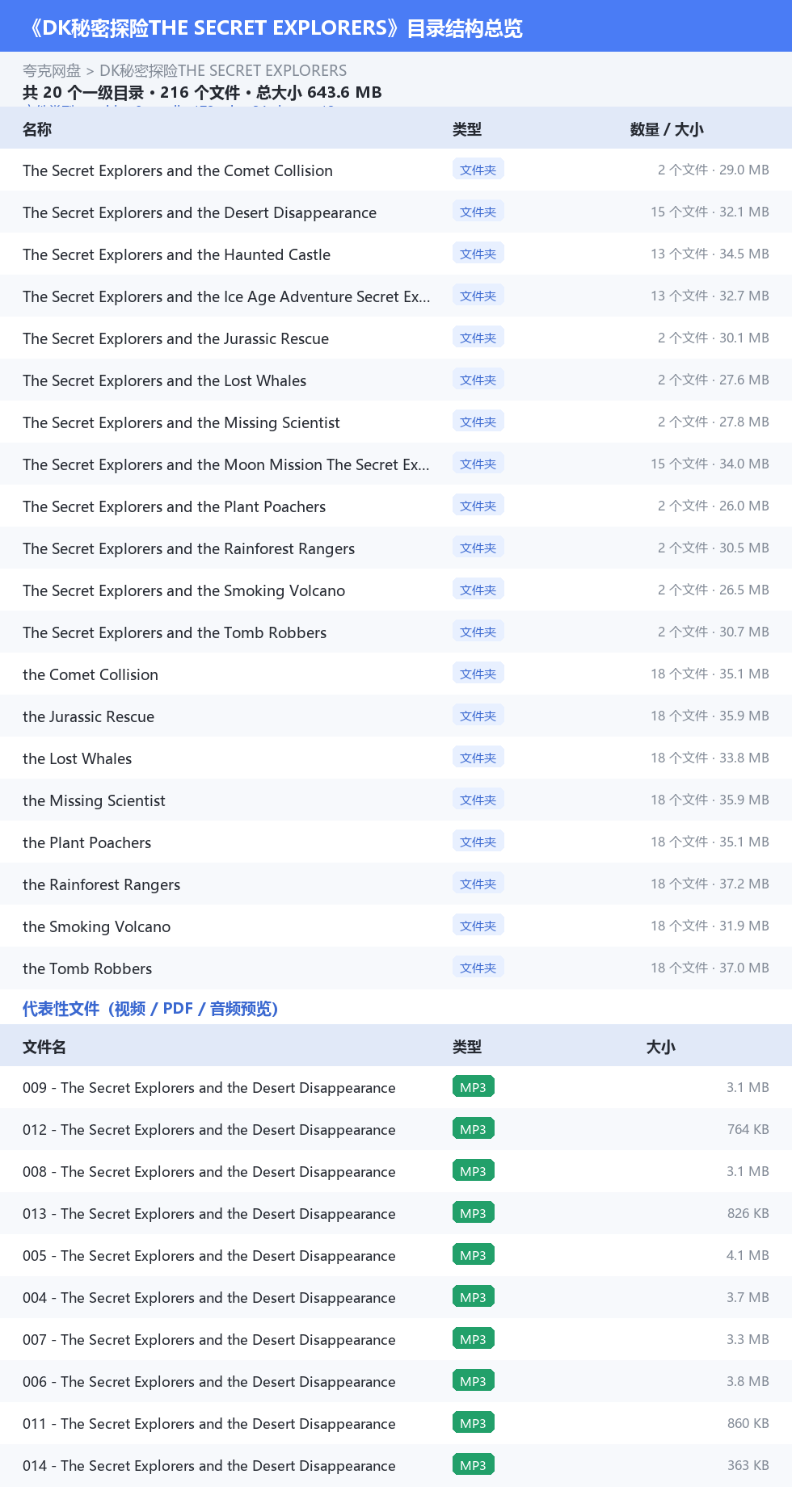This screenshot has height=1512, width=792.
Task: Open Moon Mission folder row
Action: click(x=396, y=464)
